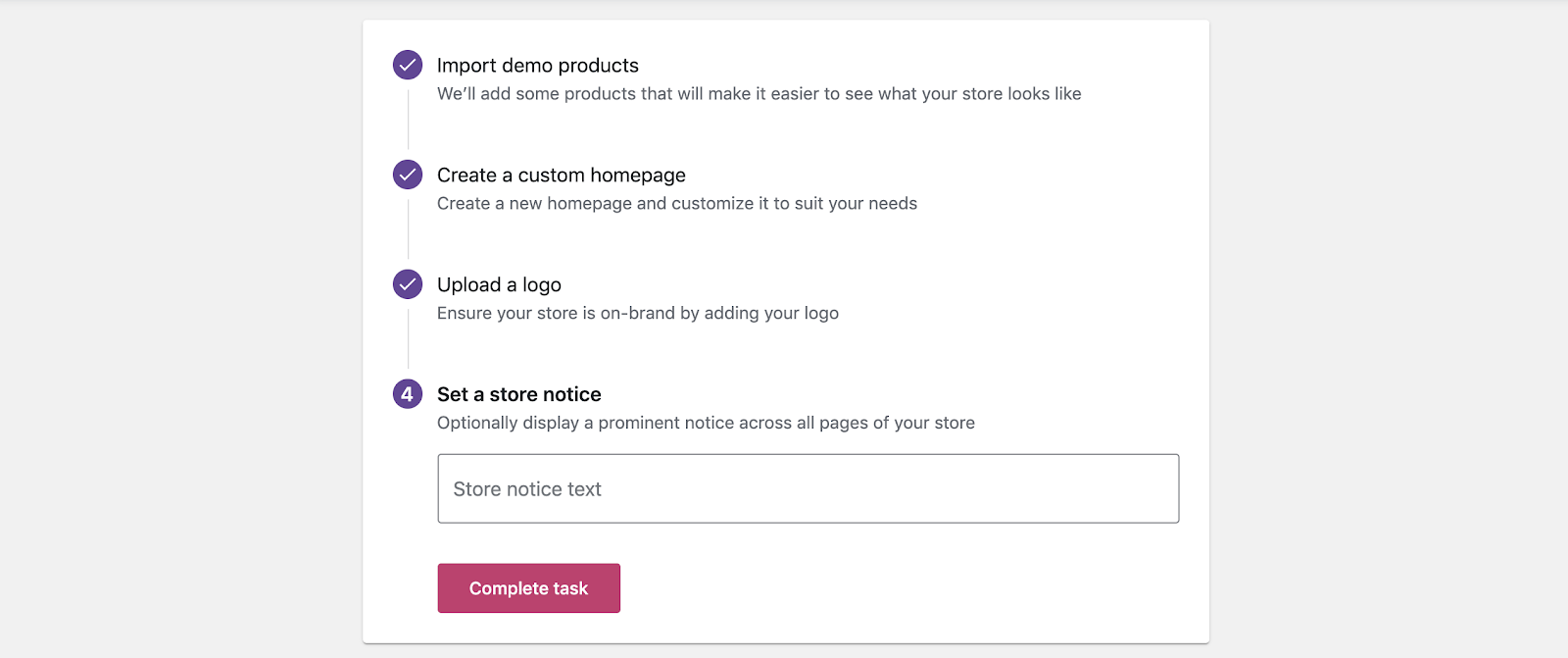Image resolution: width=1568 pixels, height=658 pixels.
Task: Select the step 4 number circle
Action: 408,394
